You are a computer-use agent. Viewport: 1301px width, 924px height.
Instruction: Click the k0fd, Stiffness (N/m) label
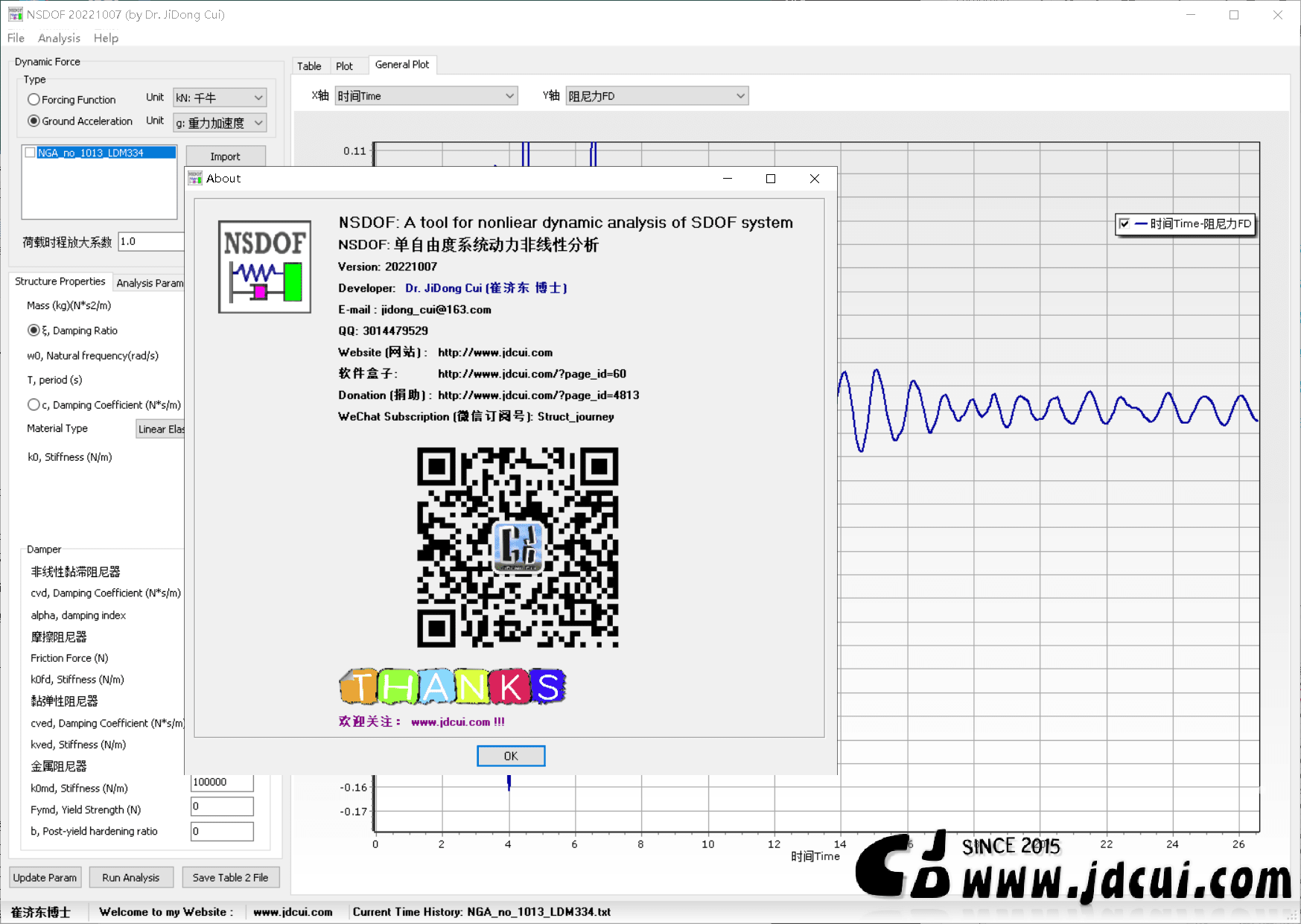(77, 680)
